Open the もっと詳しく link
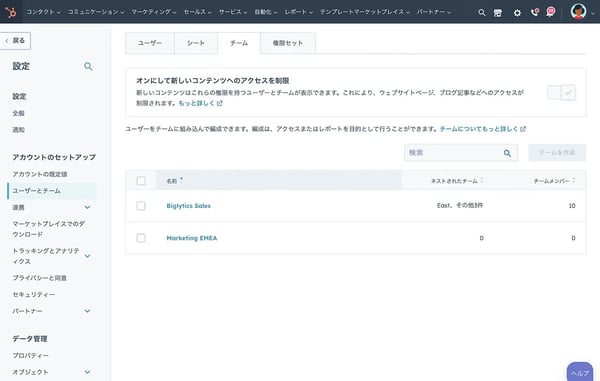Image resolution: width=600 pixels, height=381 pixels. [x=201, y=103]
